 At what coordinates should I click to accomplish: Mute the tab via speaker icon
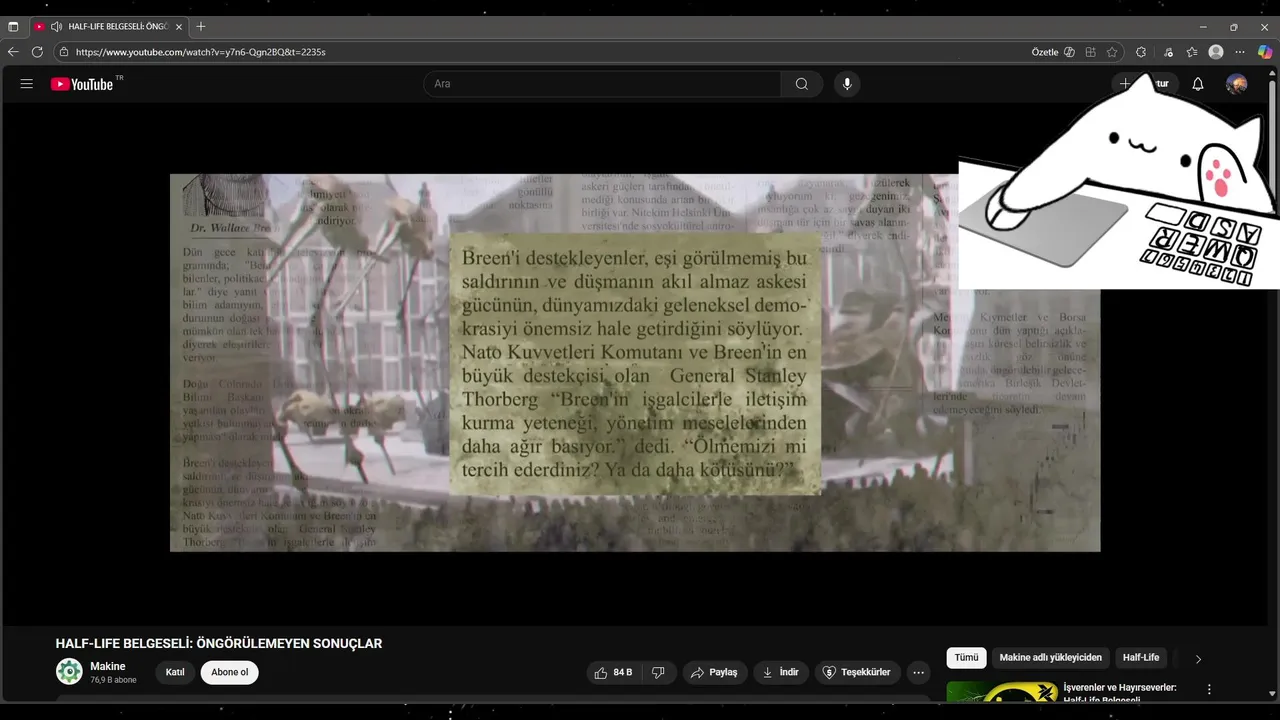coord(56,27)
